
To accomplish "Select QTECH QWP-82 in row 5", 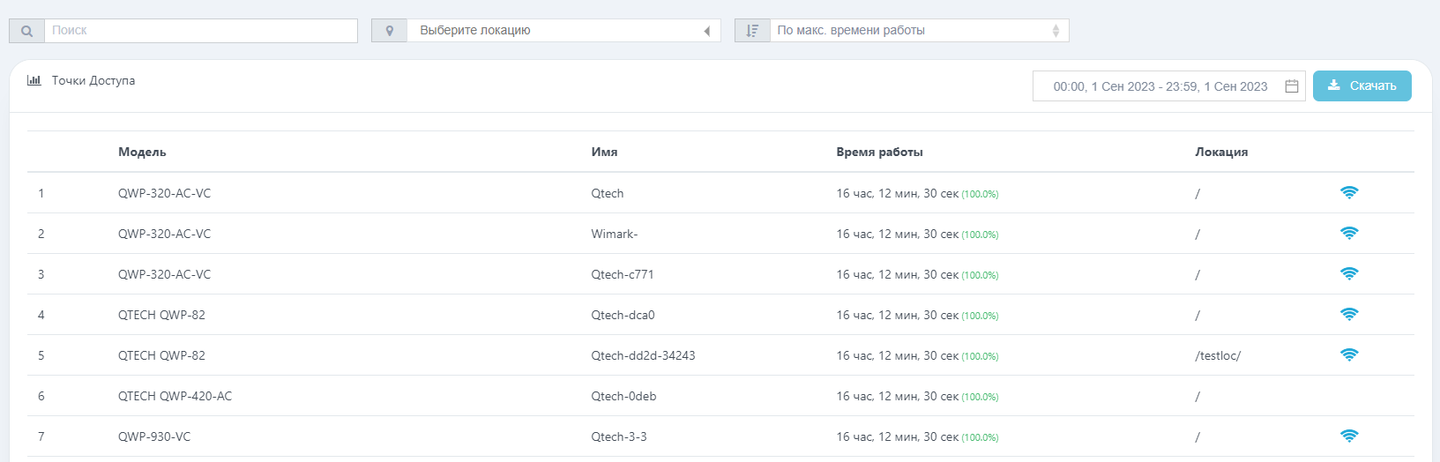I will click(x=162, y=355).
